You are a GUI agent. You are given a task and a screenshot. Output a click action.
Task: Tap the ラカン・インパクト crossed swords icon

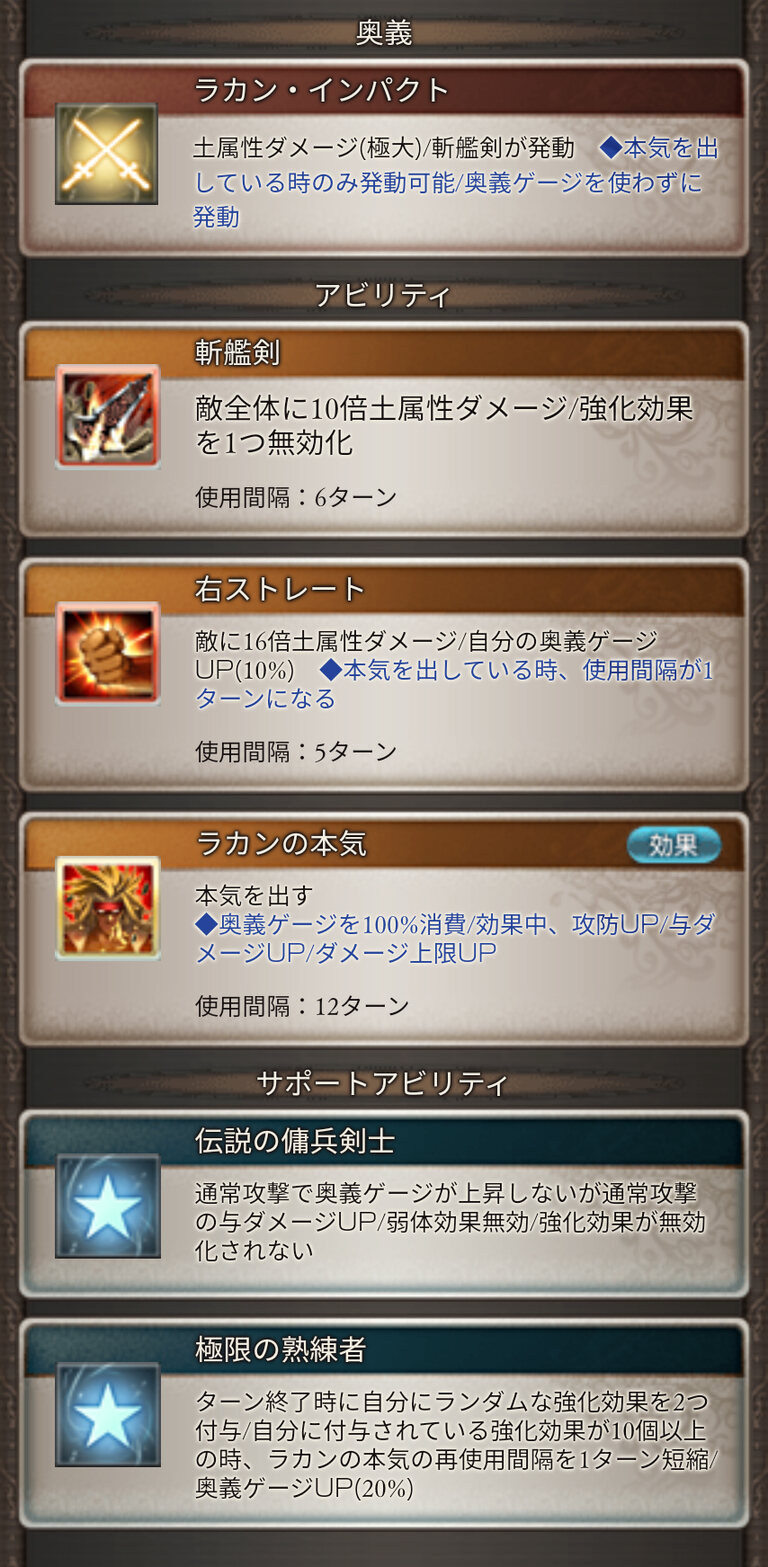(107, 154)
